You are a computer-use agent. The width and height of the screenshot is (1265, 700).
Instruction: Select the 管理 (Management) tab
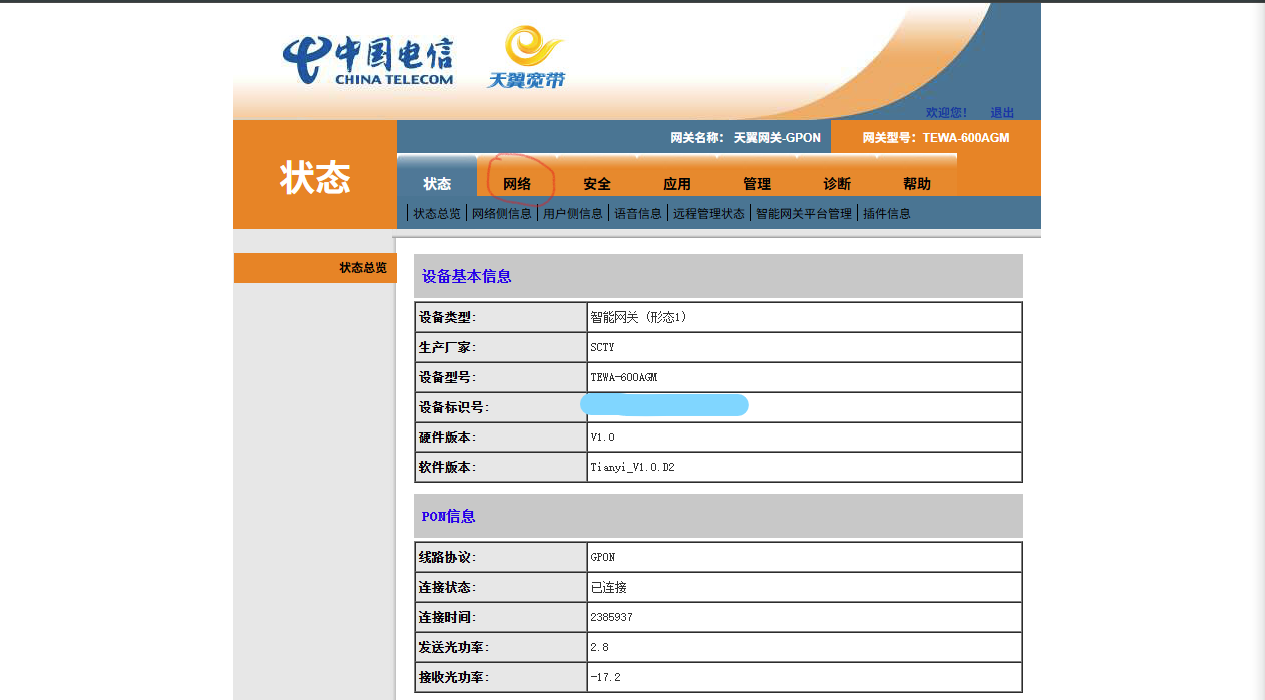pos(757,183)
